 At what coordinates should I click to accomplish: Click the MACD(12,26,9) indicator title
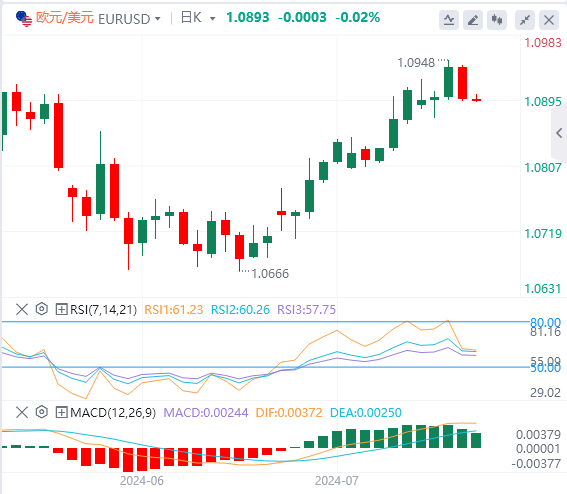113,412
